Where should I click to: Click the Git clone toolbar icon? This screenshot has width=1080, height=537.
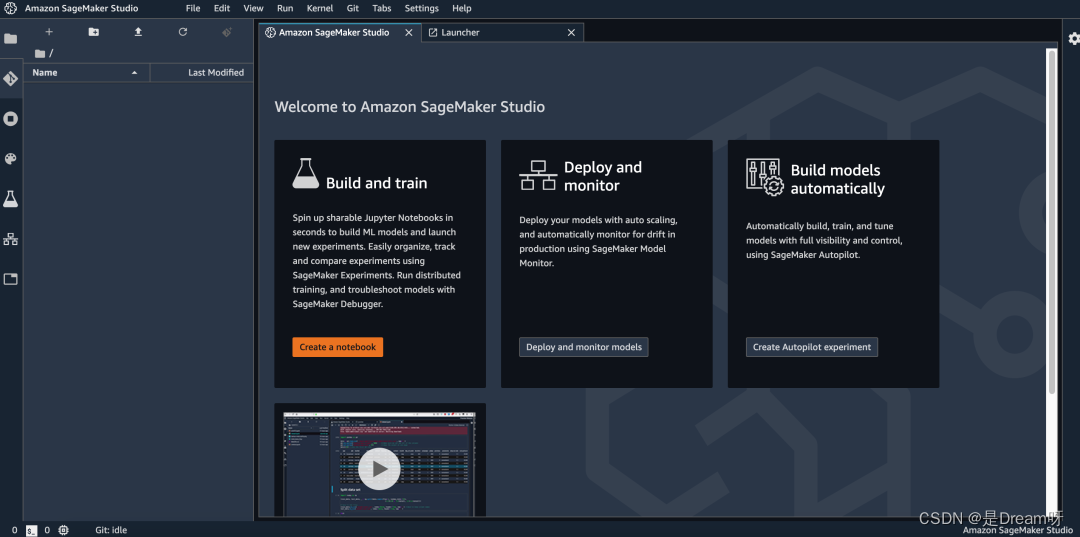pyautogui.click(x=227, y=32)
